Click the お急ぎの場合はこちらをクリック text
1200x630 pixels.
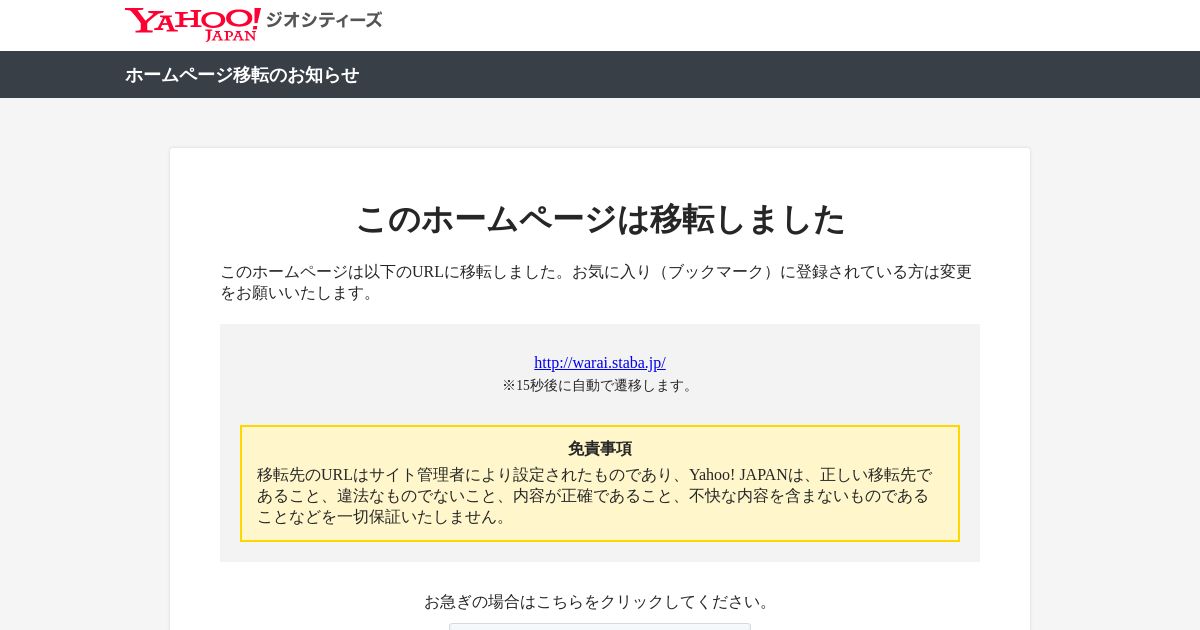point(600,602)
